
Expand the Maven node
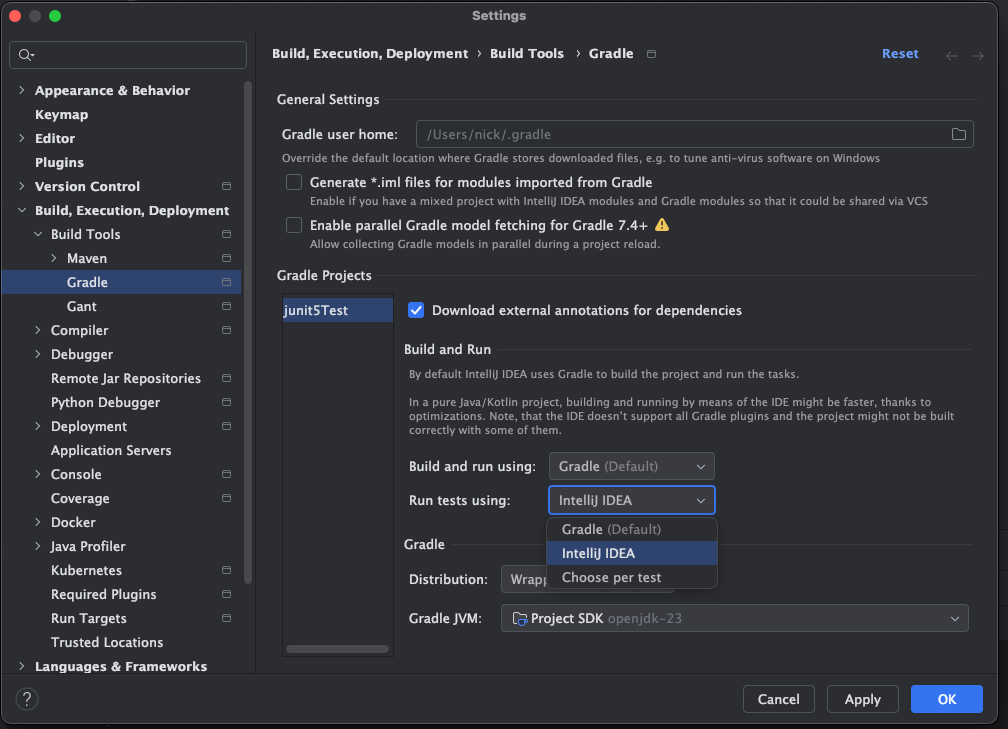[54, 258]
